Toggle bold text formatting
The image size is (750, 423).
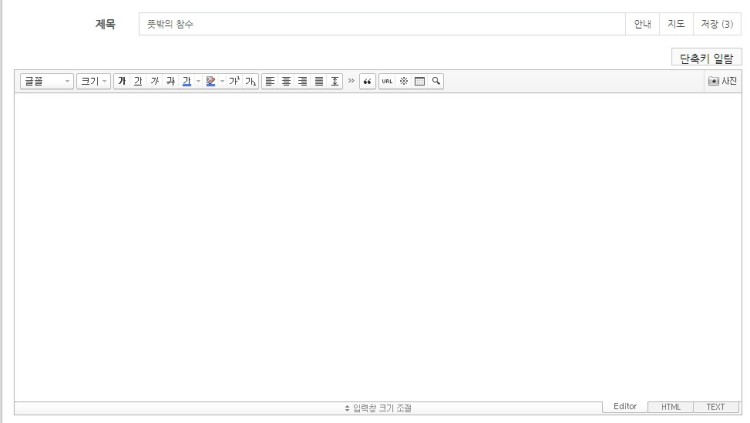click(122, 80)
